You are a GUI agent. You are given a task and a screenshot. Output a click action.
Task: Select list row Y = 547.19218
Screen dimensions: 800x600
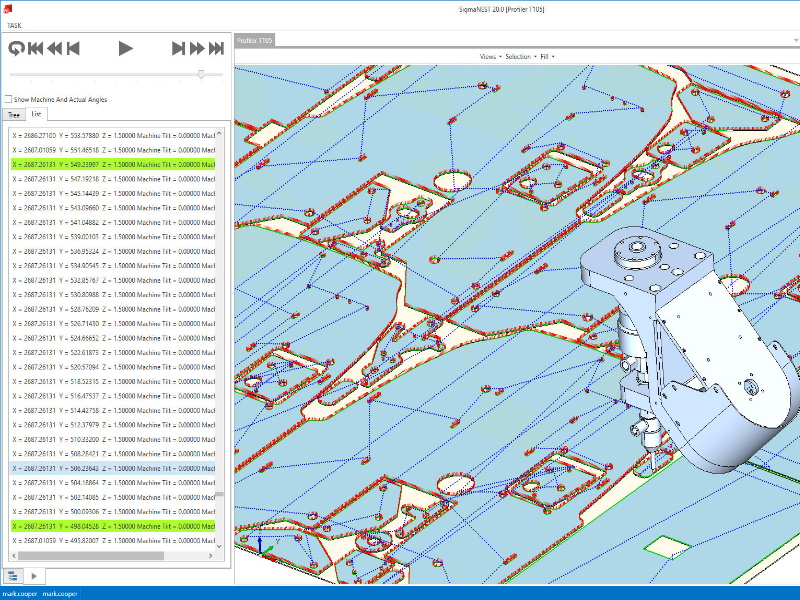coord(113,179)
